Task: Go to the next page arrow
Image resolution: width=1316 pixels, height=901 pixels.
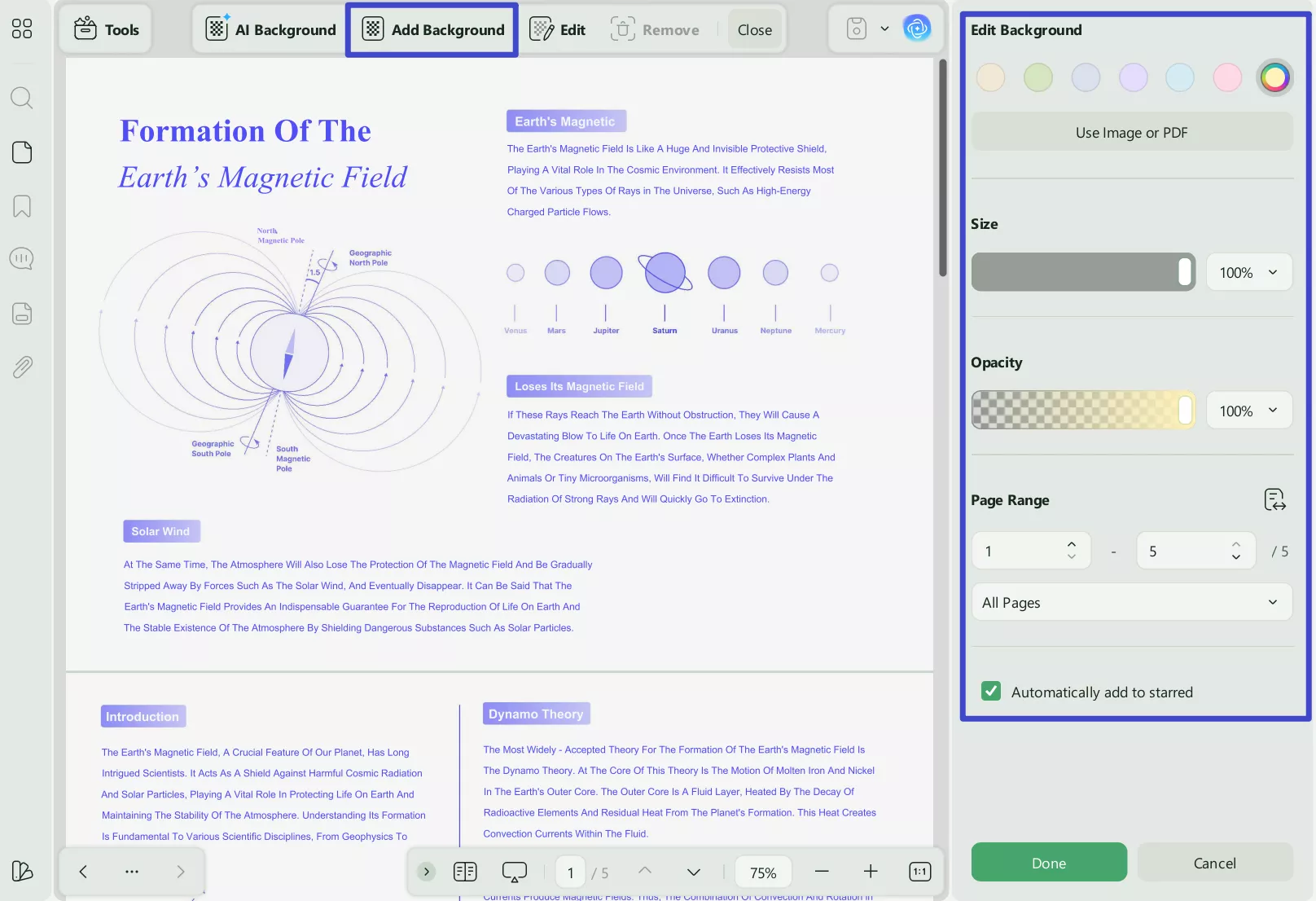Action: click(694, 872)
